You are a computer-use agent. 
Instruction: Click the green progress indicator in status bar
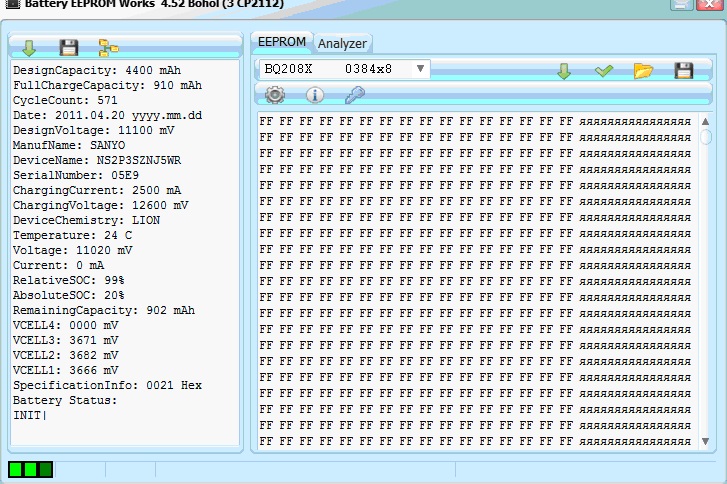pos(30,469)
